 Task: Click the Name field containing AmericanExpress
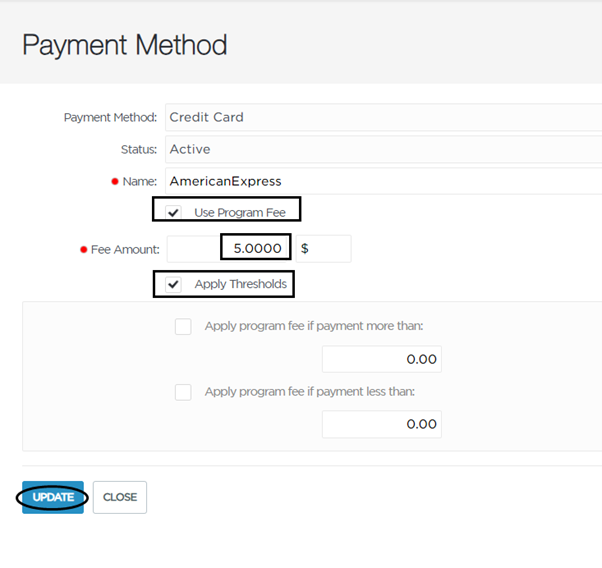384,181
